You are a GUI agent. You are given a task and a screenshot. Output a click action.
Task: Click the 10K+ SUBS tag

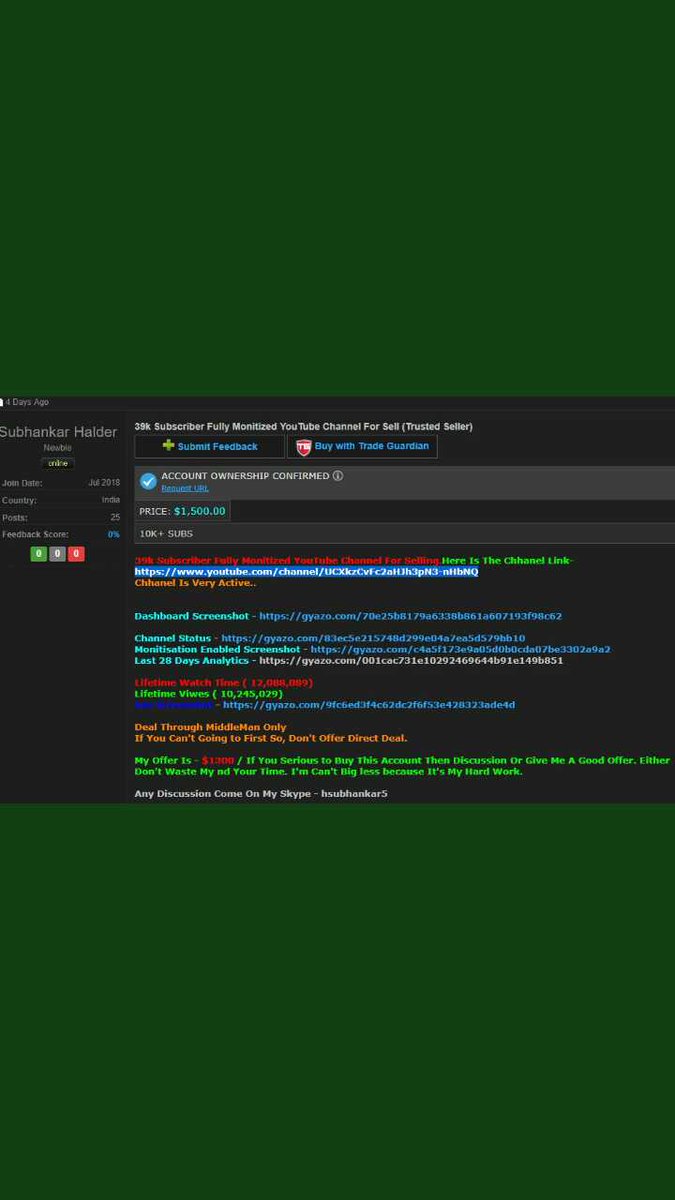pyautogui.click(x=166, y=534)
